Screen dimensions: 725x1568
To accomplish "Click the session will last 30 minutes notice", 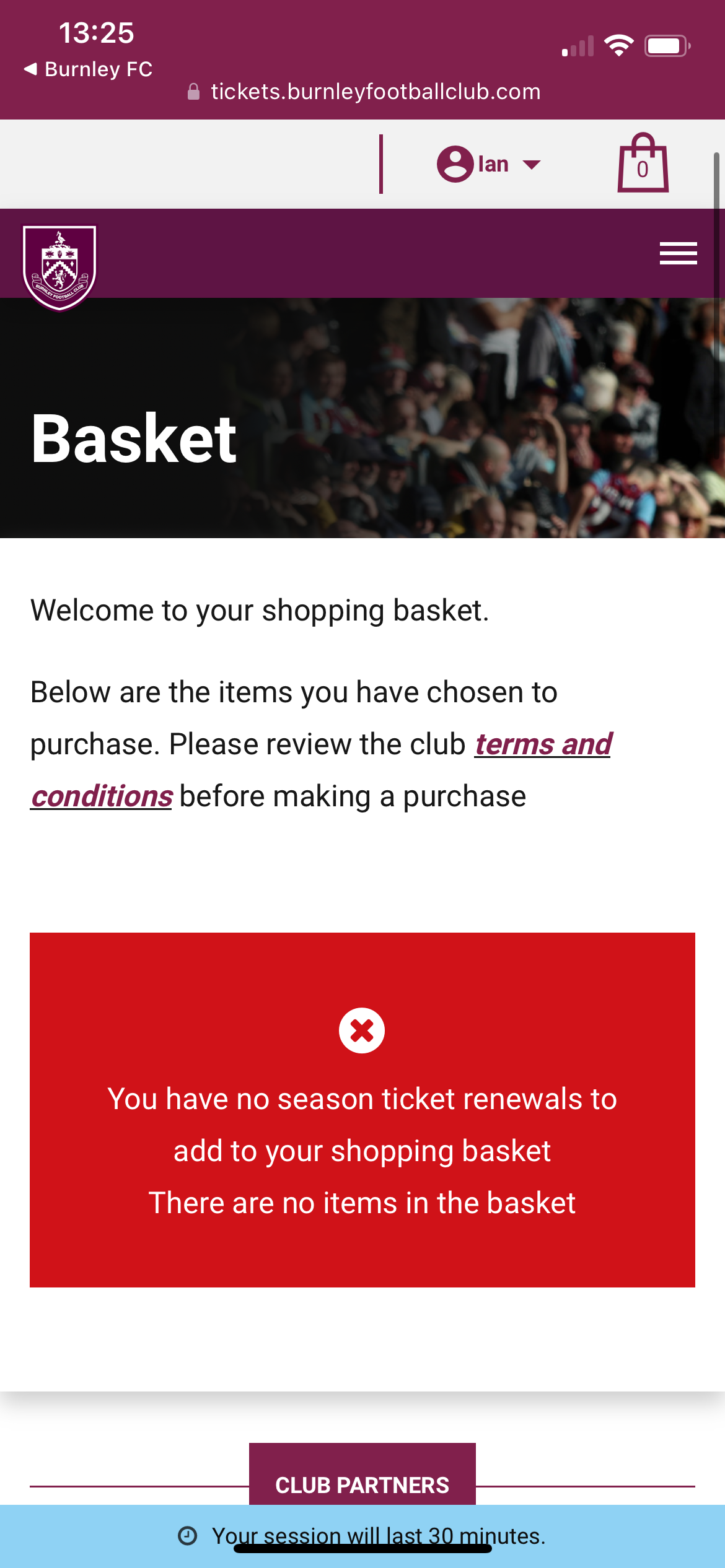I will [378, 1535].
